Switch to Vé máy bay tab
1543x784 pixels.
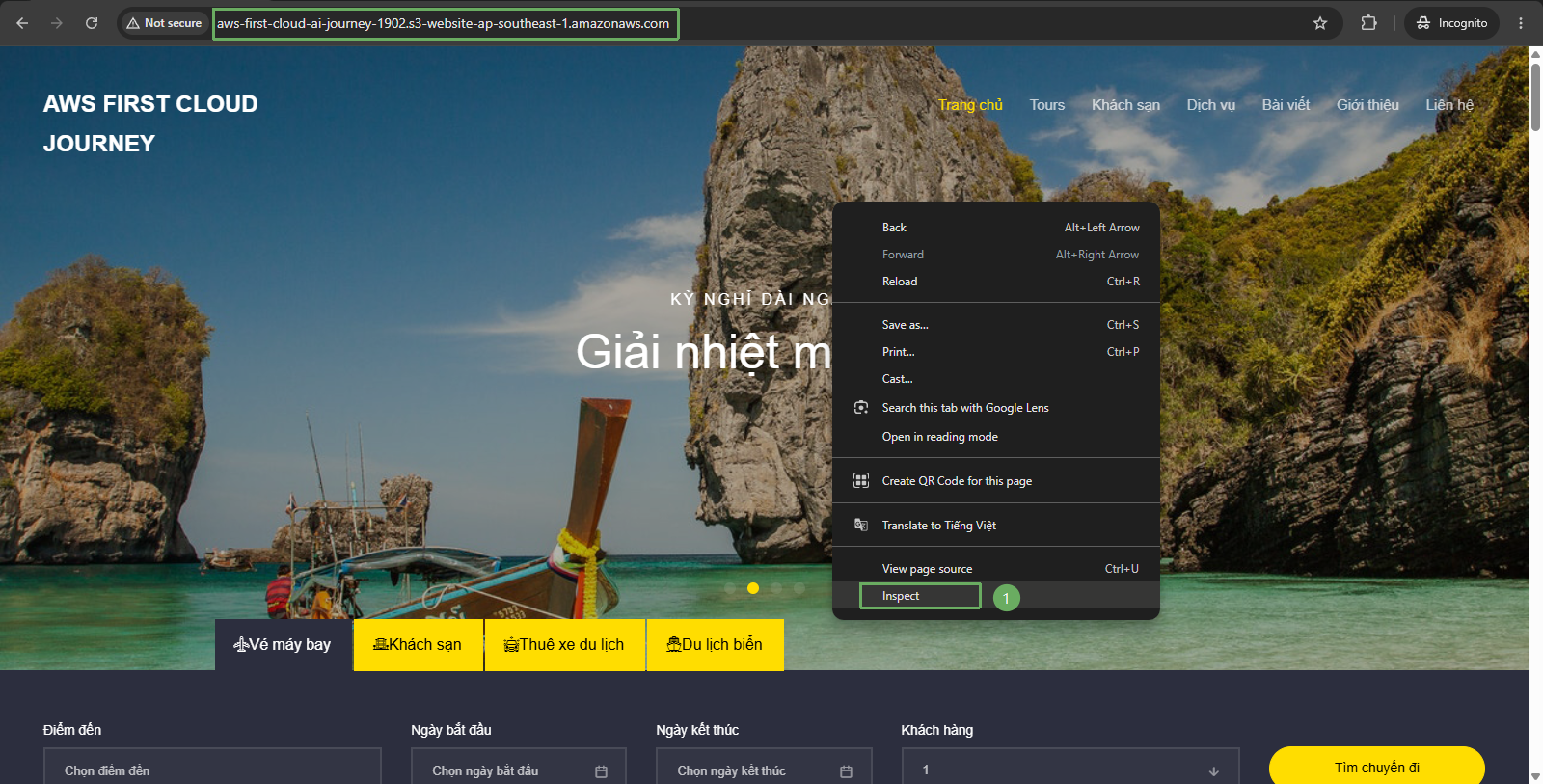pos(283,644)
